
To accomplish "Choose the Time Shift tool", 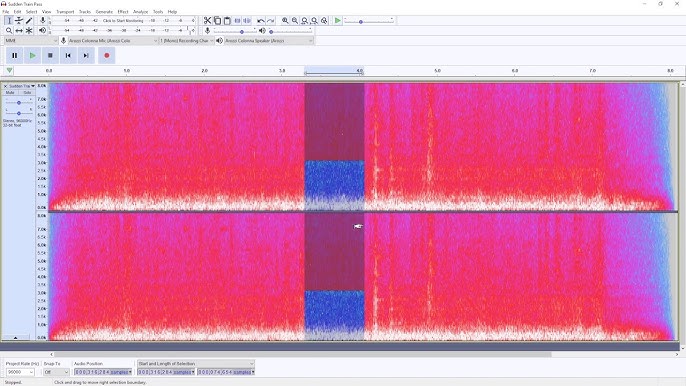I will (x=19, y=31).
